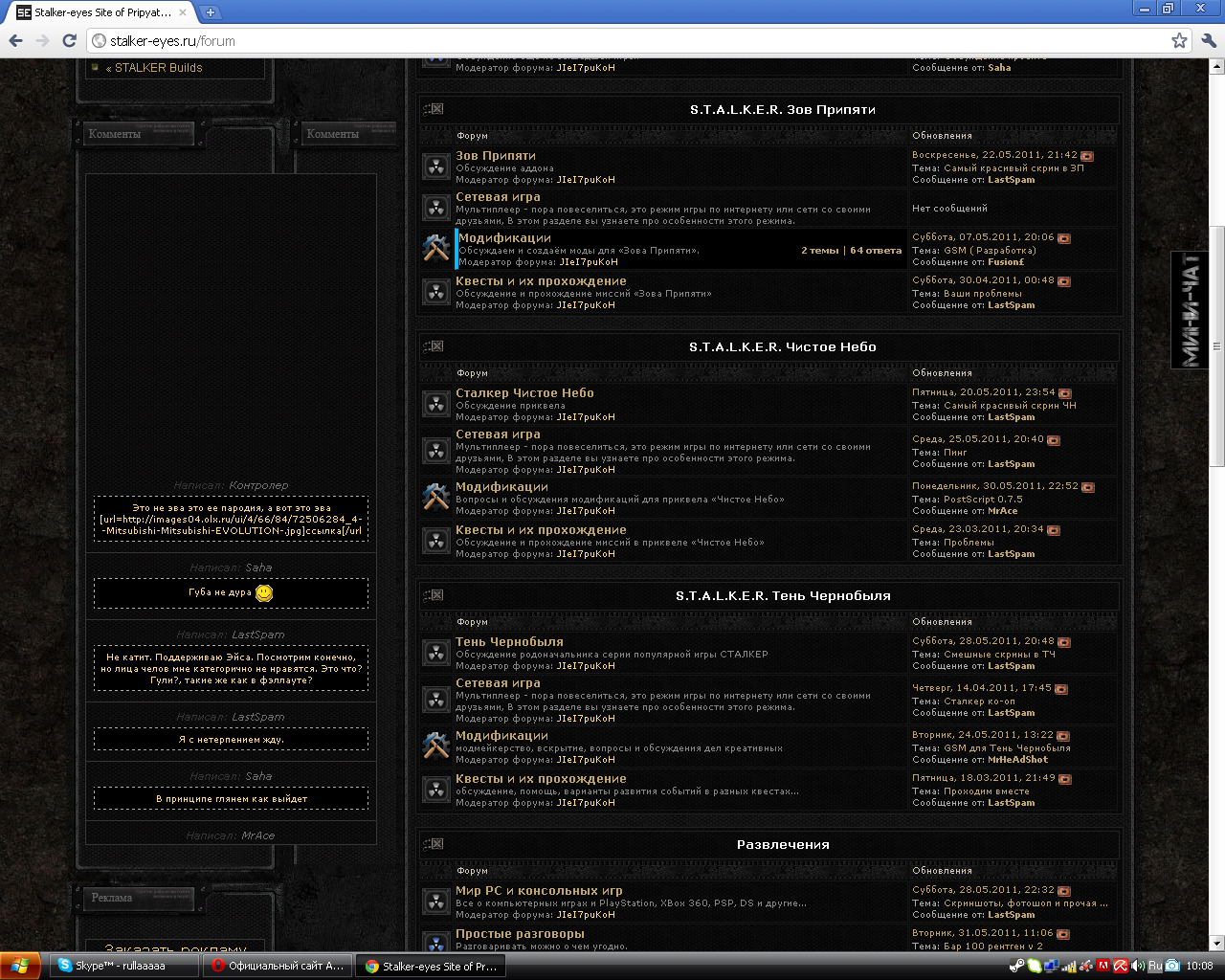Screen dimensions: 1225x980
Task: Open the Сталкер Чистое Небо forum
Action: pyautogui.click(x=524, y=393)
